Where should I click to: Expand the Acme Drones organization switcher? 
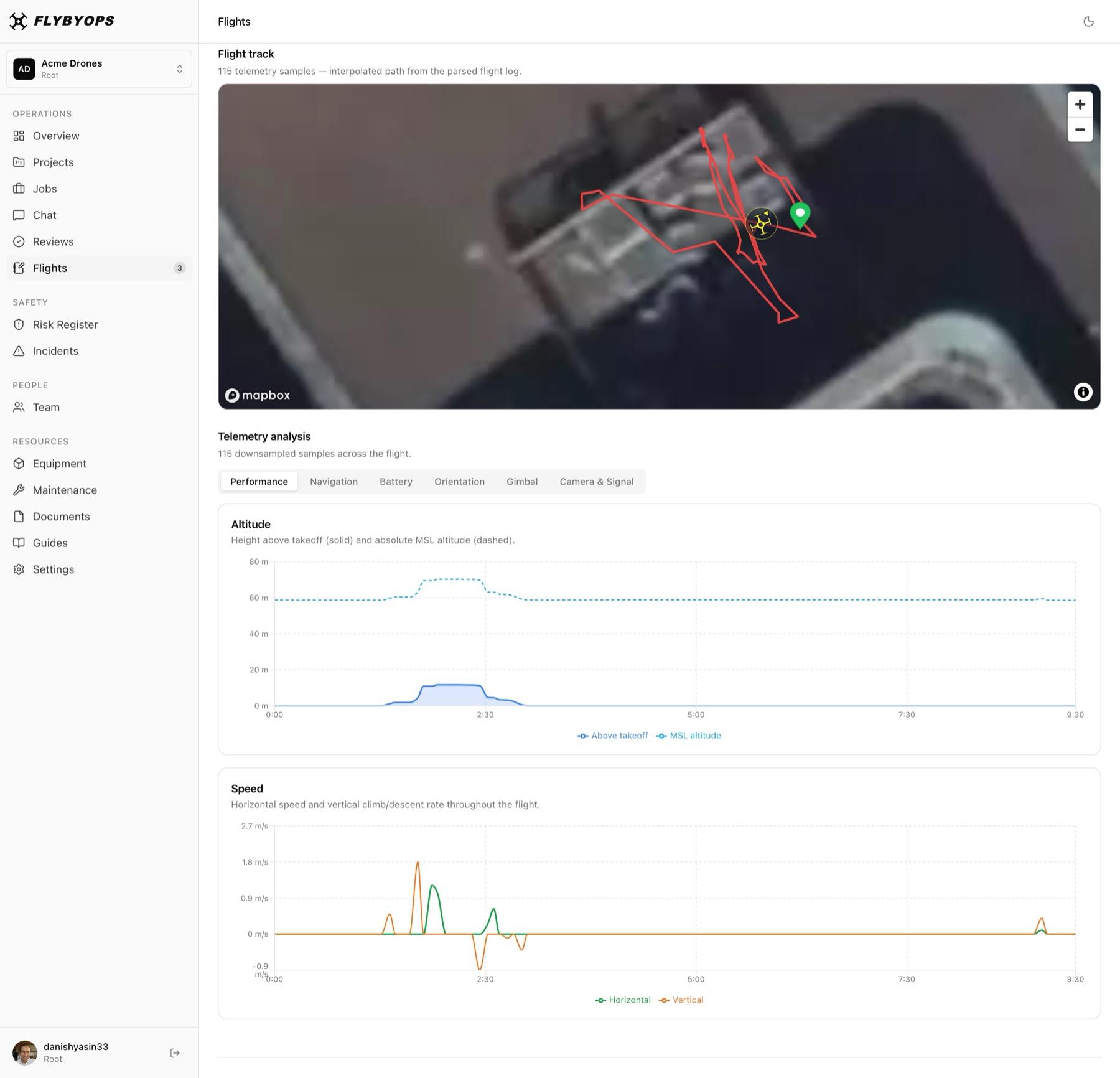tap(99, 69)
